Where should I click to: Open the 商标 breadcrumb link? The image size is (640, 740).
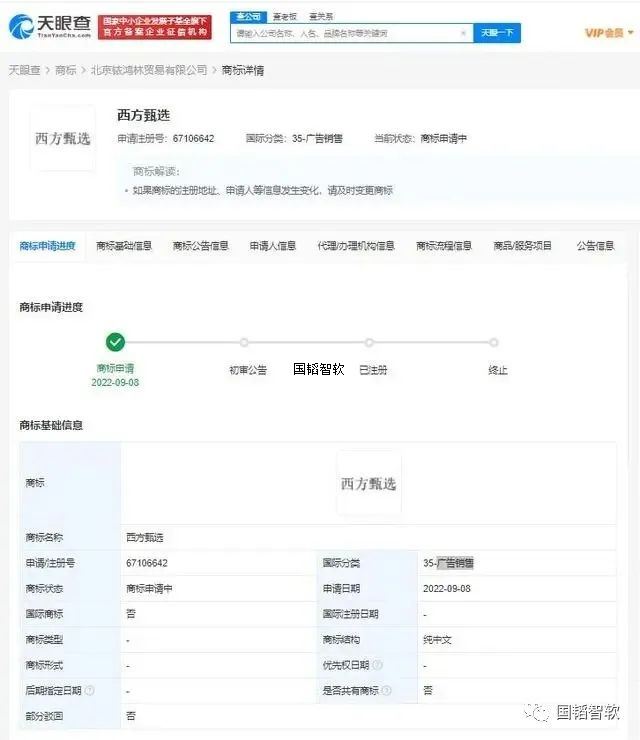(66, 70)
